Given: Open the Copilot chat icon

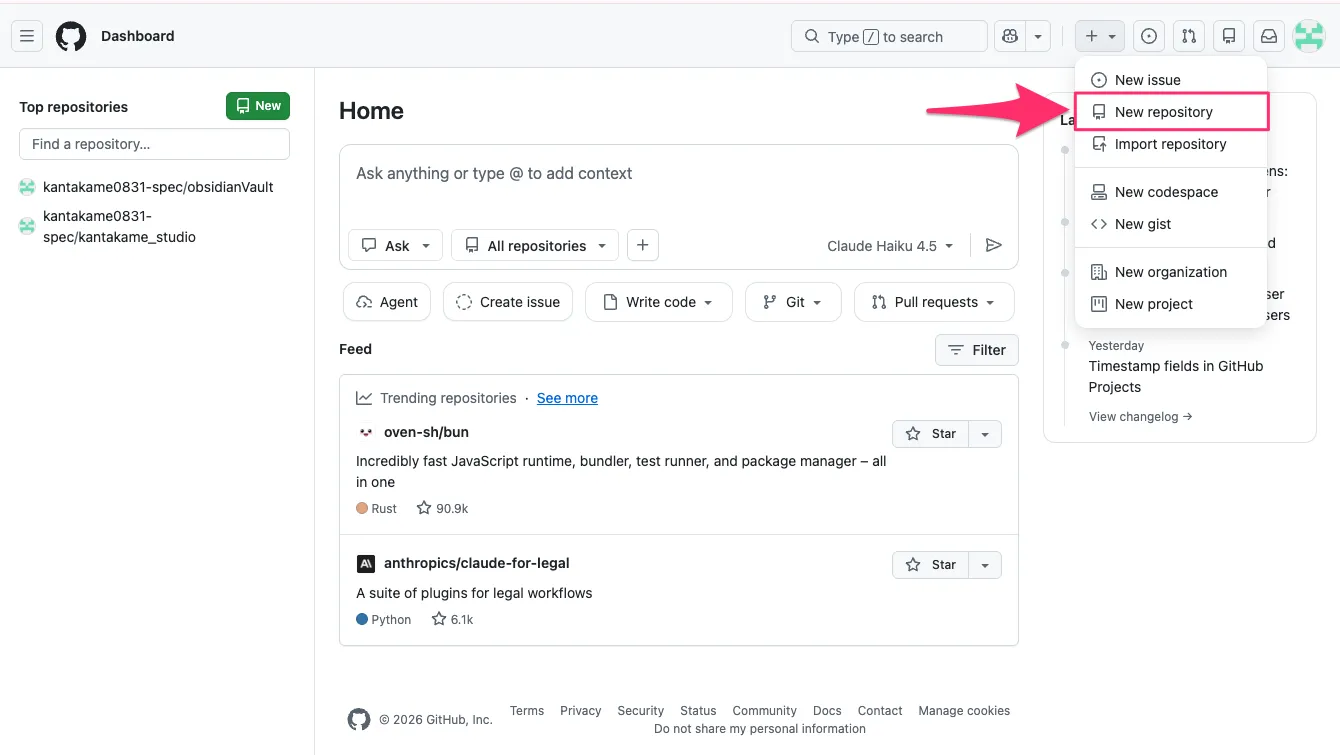Looking at the screenshot, I should click(x=1010, y=37).
